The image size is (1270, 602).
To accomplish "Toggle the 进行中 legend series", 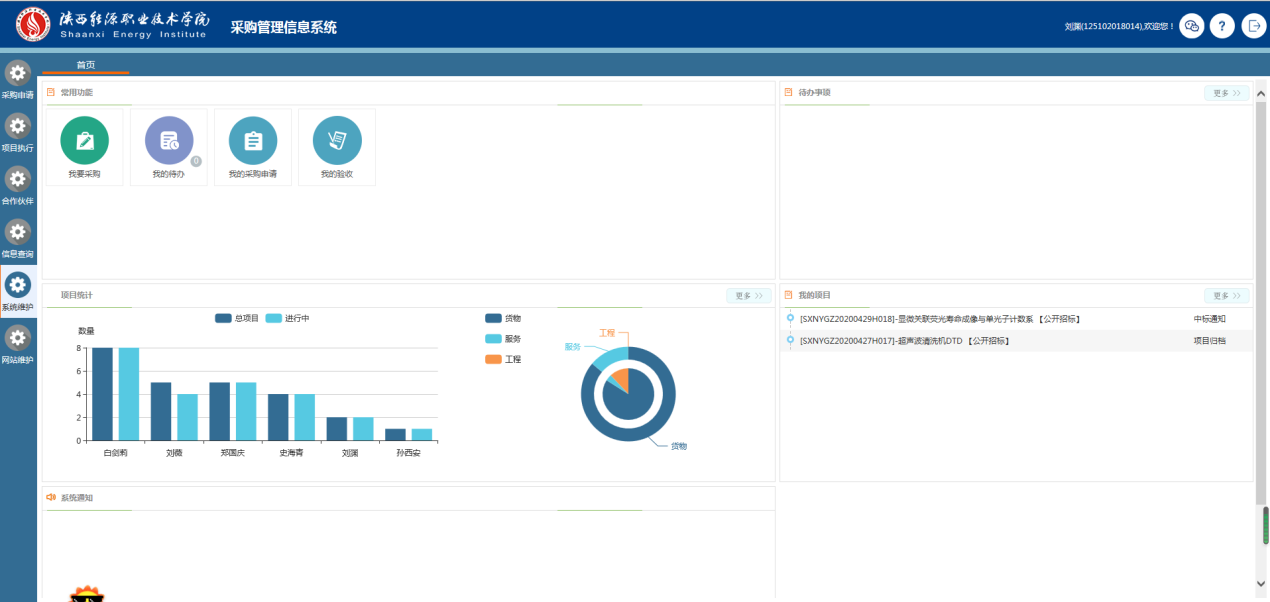I will point(287,318).
